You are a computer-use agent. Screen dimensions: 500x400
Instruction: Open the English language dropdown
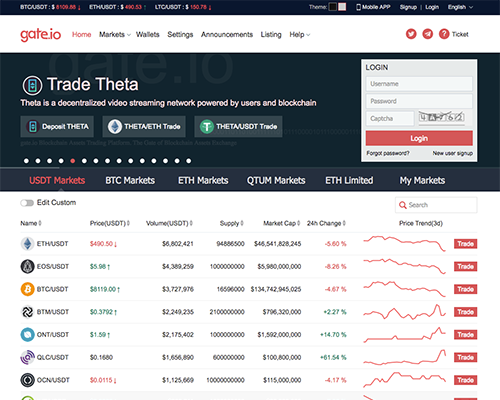click(460, 7)
